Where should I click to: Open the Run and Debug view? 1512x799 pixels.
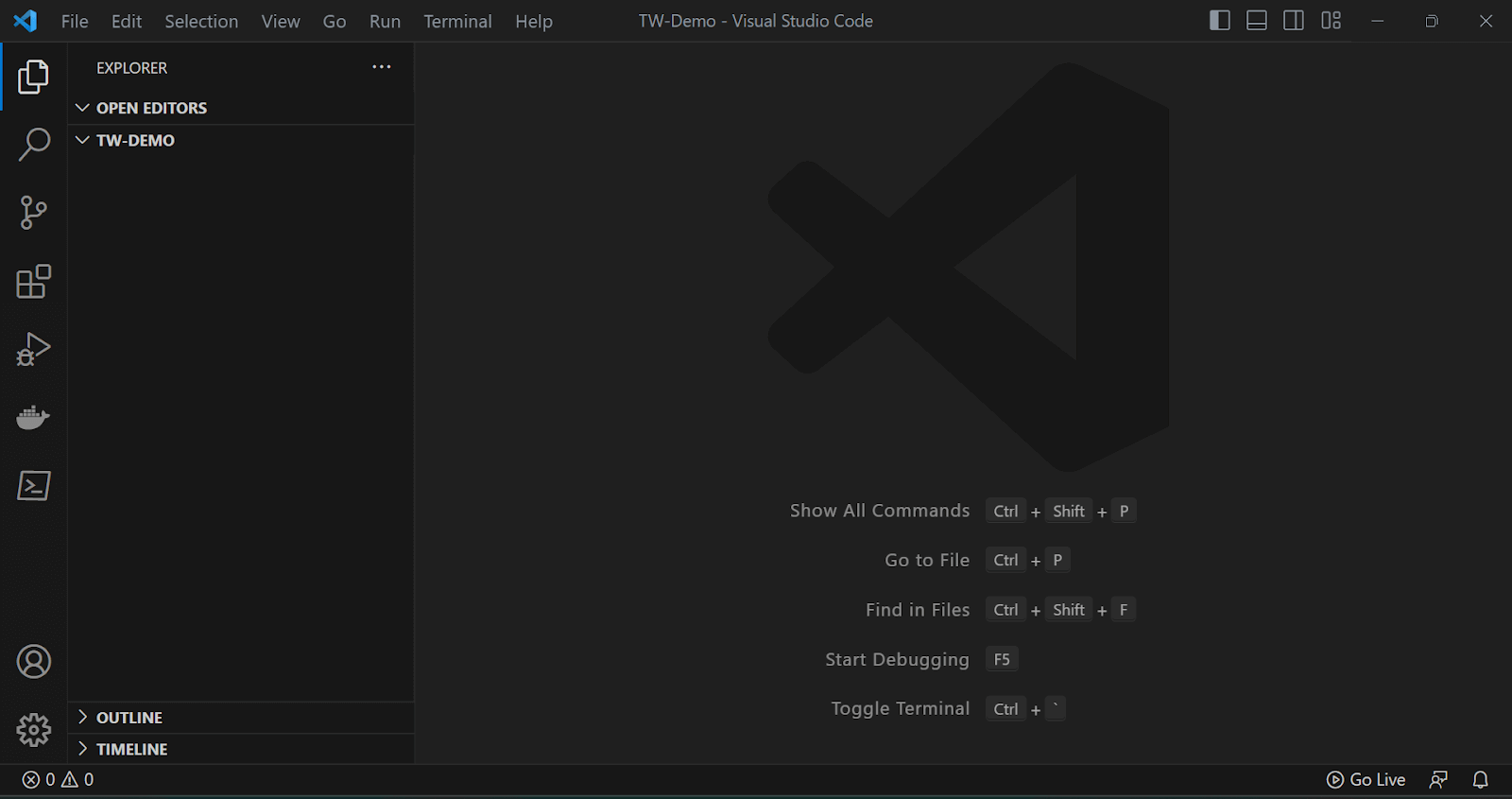click(33, 349)
